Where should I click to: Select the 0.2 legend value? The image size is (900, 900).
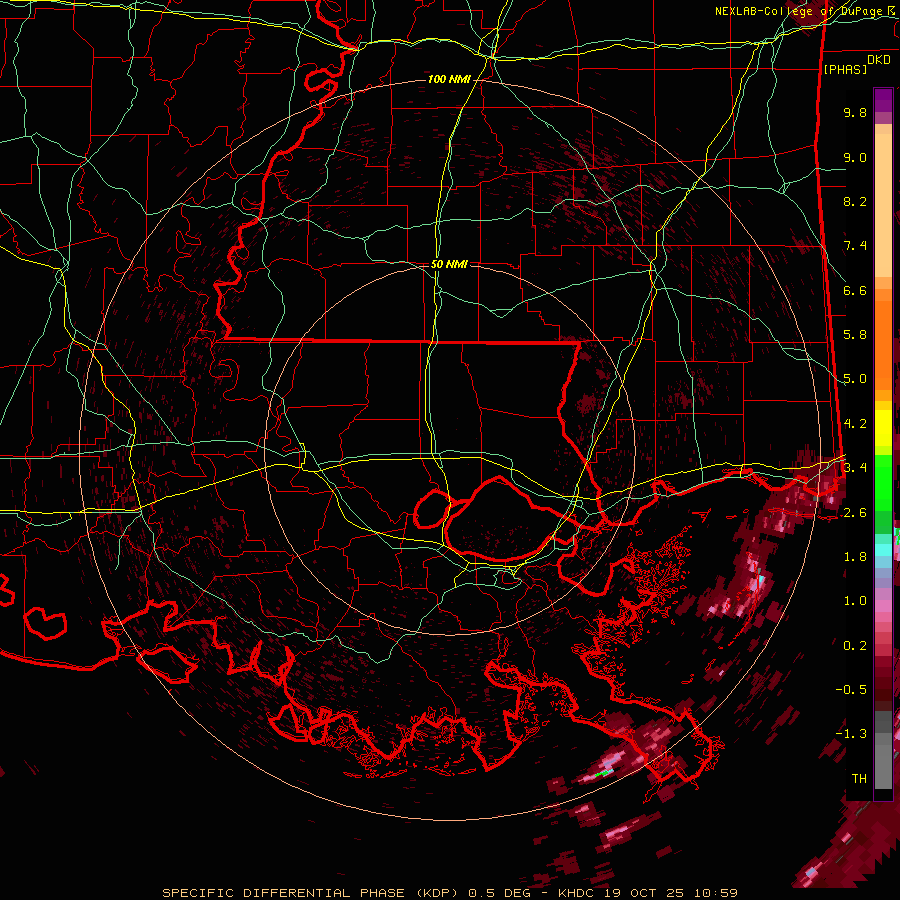855,646
